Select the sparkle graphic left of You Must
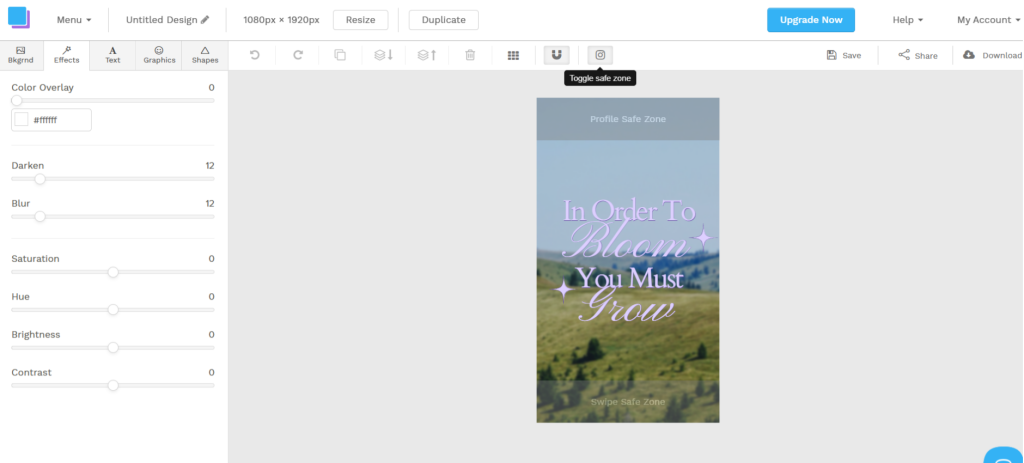 click(x=563, y=290)
